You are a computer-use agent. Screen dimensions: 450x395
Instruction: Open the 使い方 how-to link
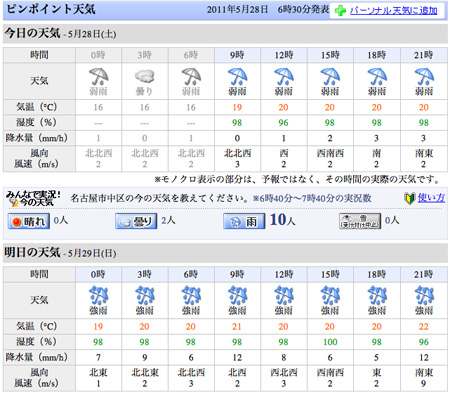pyautogui.click(x=431, y=198)
